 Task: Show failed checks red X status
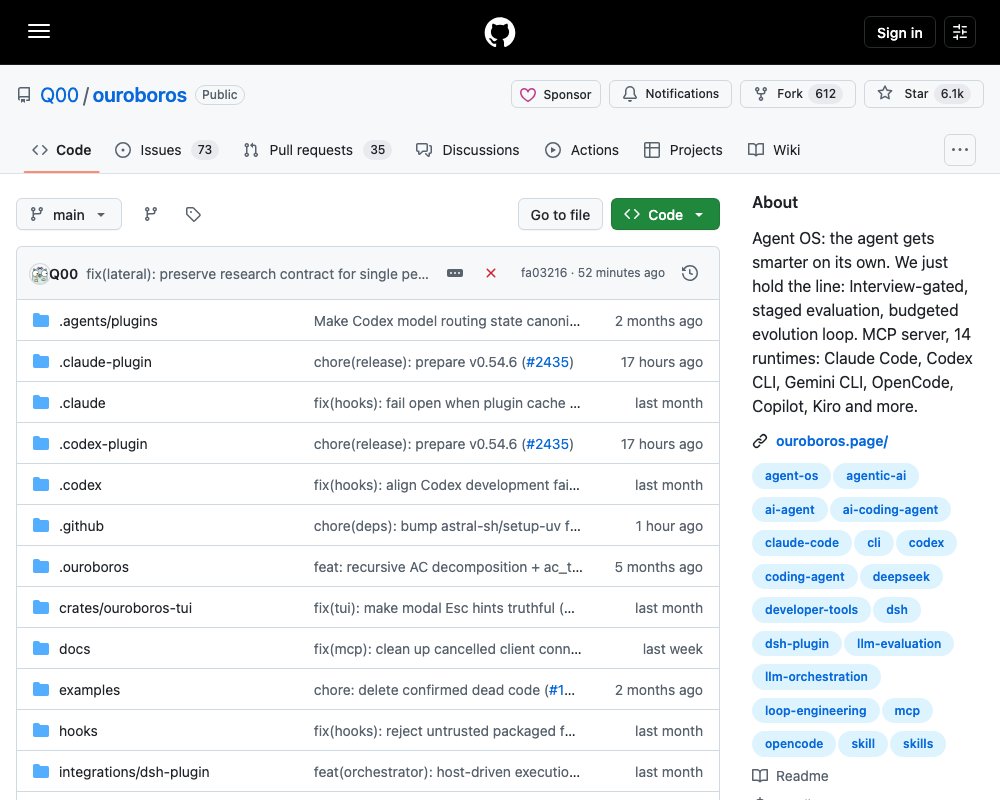pyautogui.click(x=490, y=273)
